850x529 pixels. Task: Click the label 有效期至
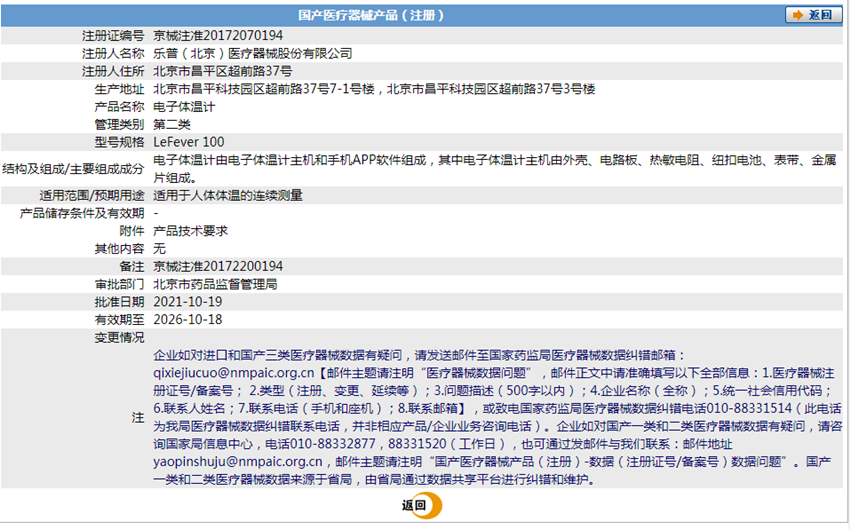[x=119, y=319]
